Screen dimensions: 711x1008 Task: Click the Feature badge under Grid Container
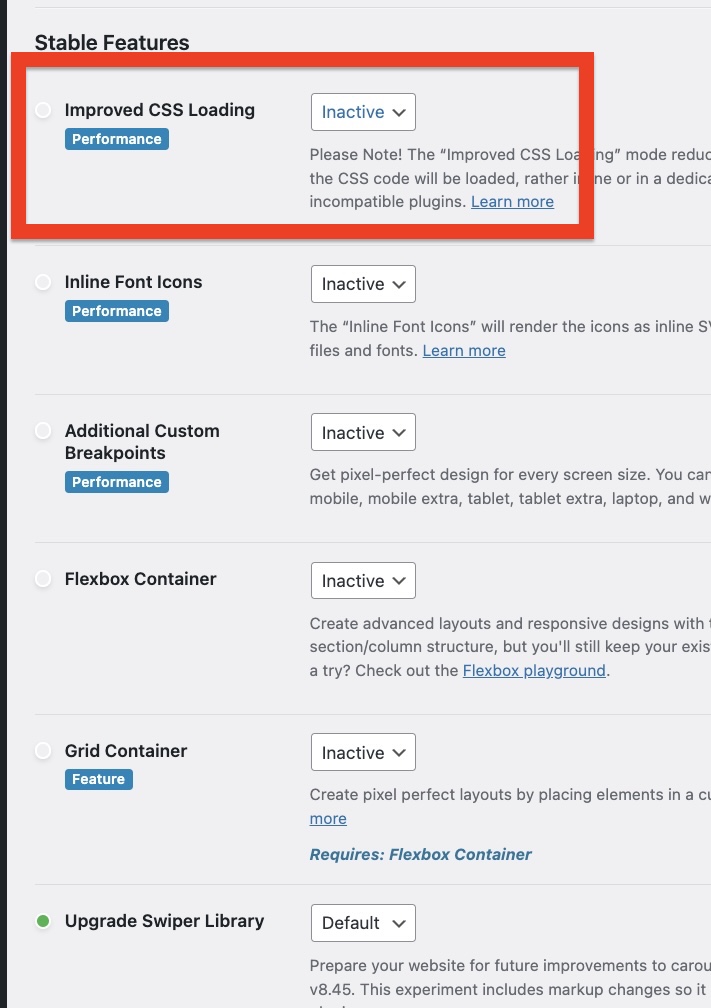pyautogui.click(x=98, y=779)
